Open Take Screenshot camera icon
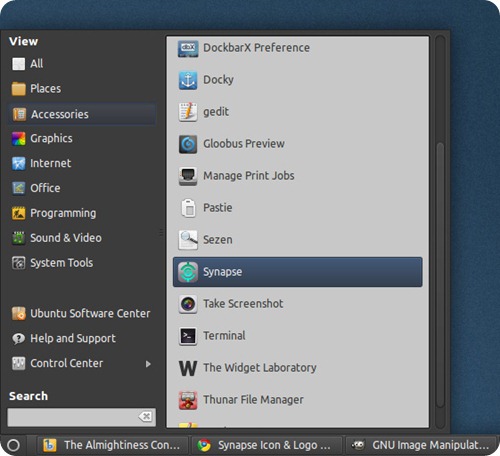Viewport: 500px width, 456px height. point(188,304)
